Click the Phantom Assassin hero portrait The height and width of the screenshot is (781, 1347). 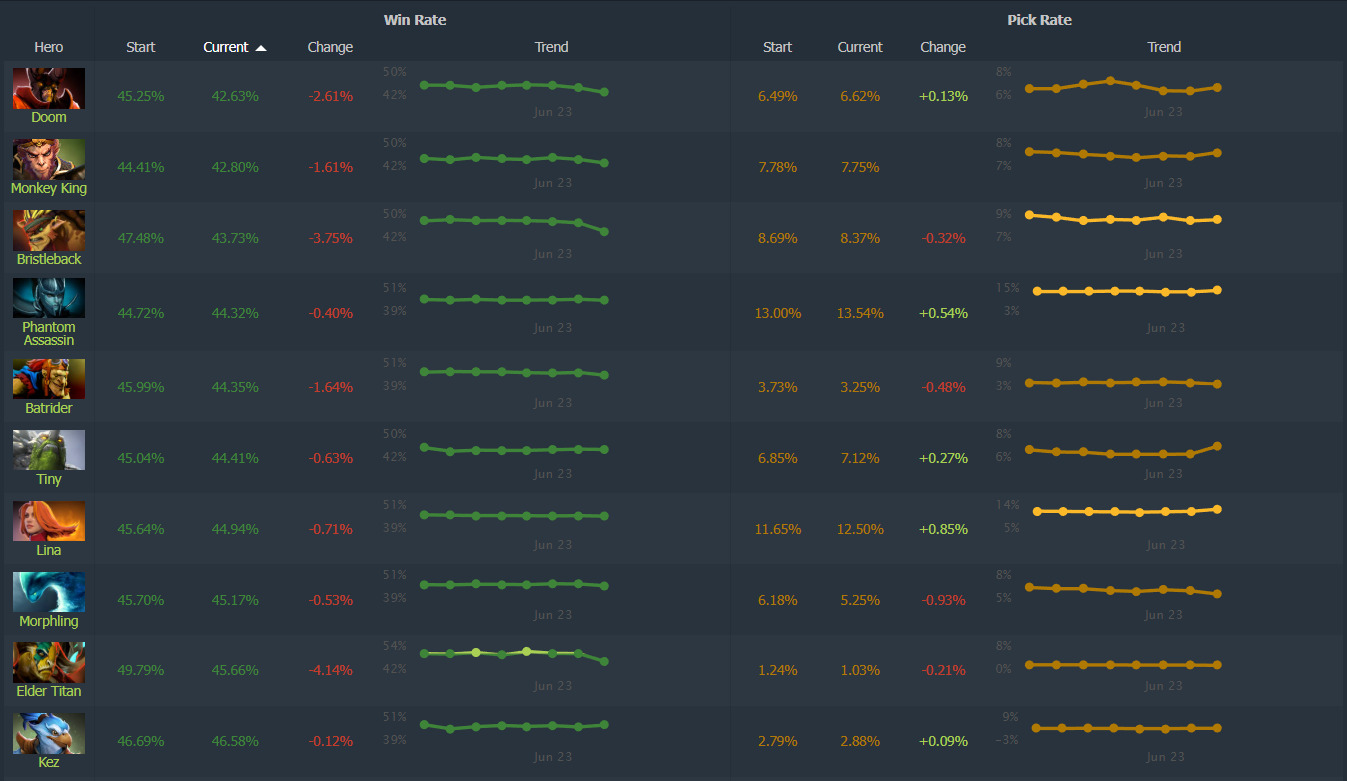pos(48,298)
